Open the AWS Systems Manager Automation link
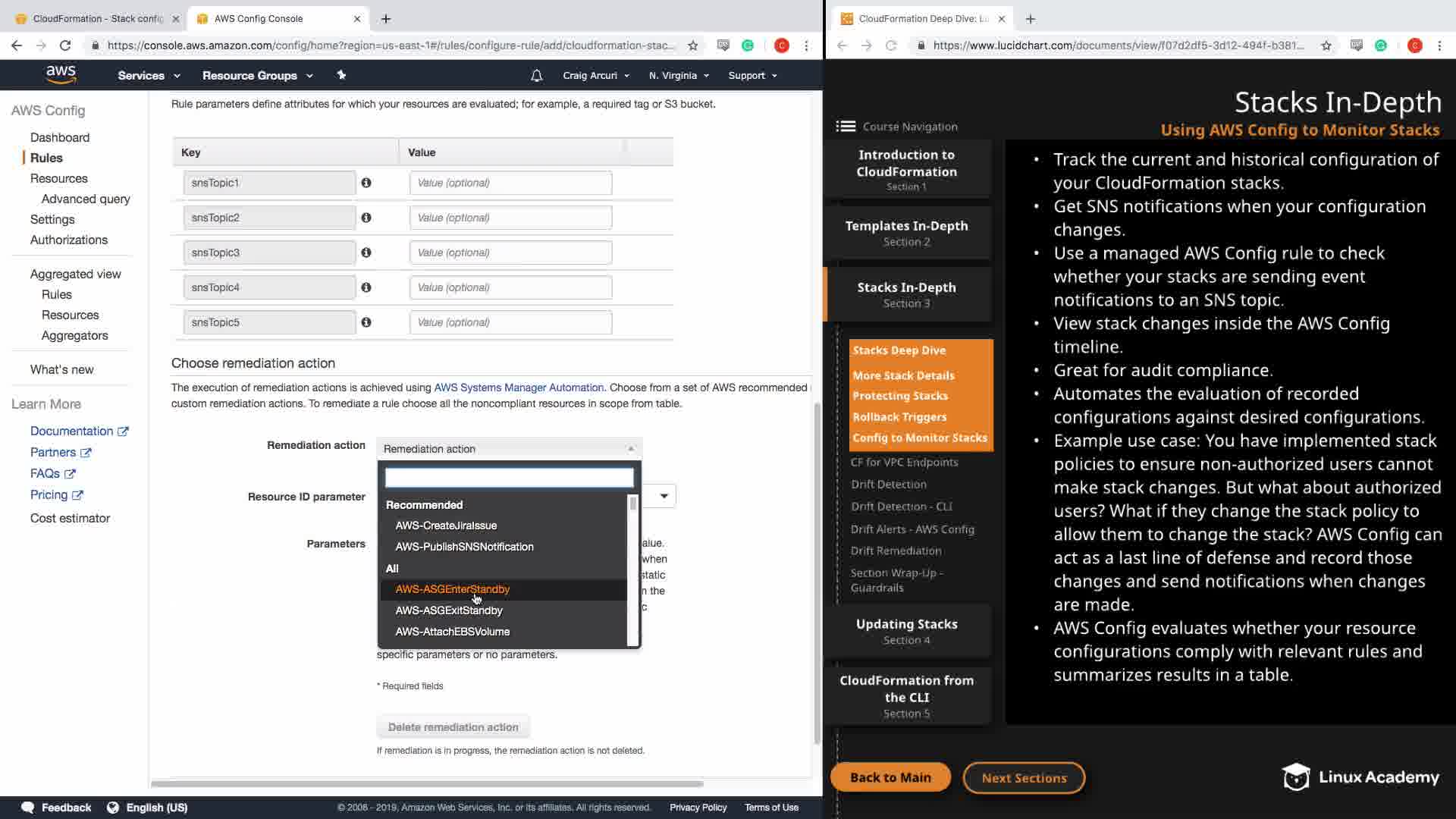1456x819 pixels. tap(519, 388)
